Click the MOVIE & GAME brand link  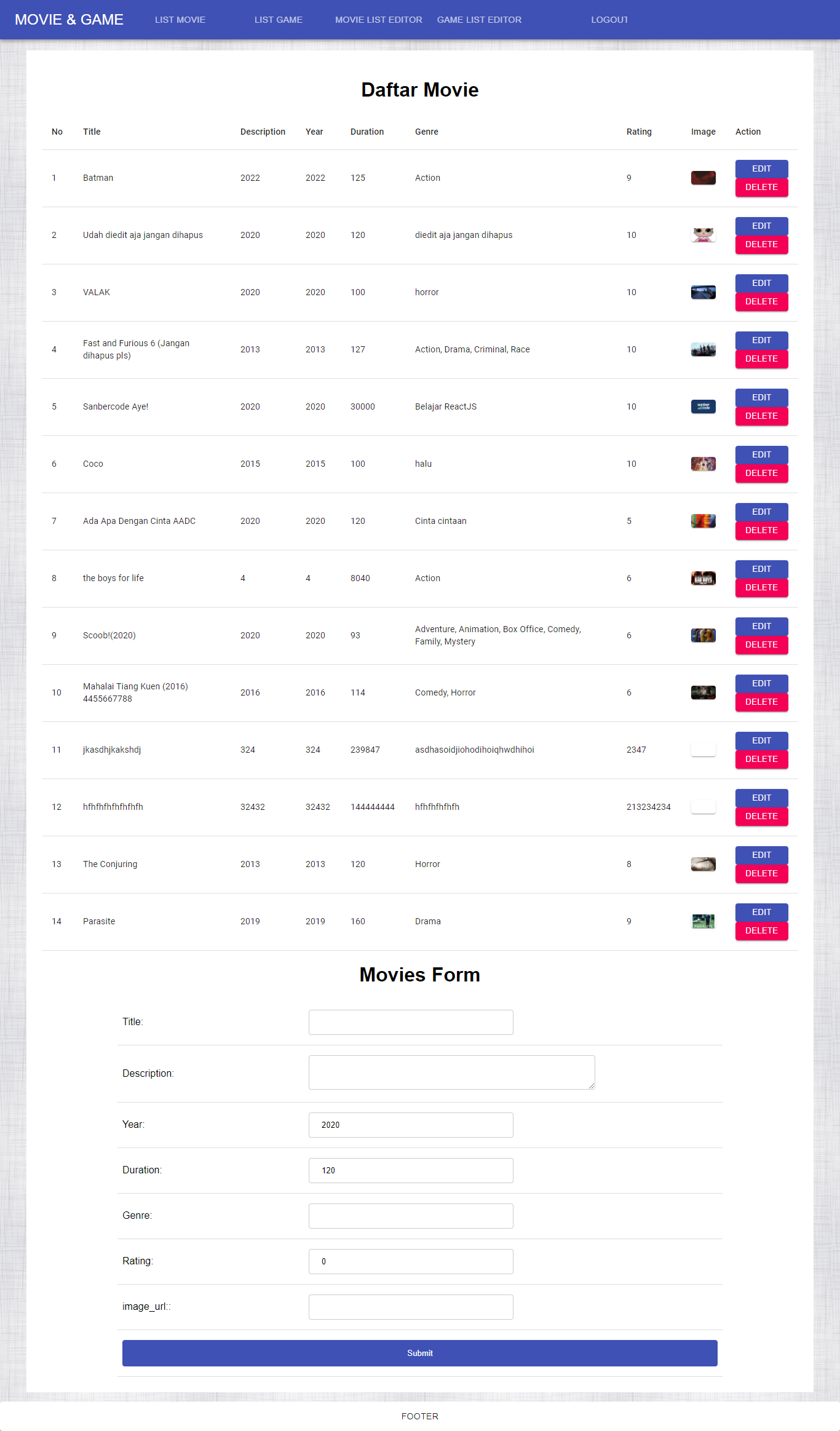tap(69, 20)
